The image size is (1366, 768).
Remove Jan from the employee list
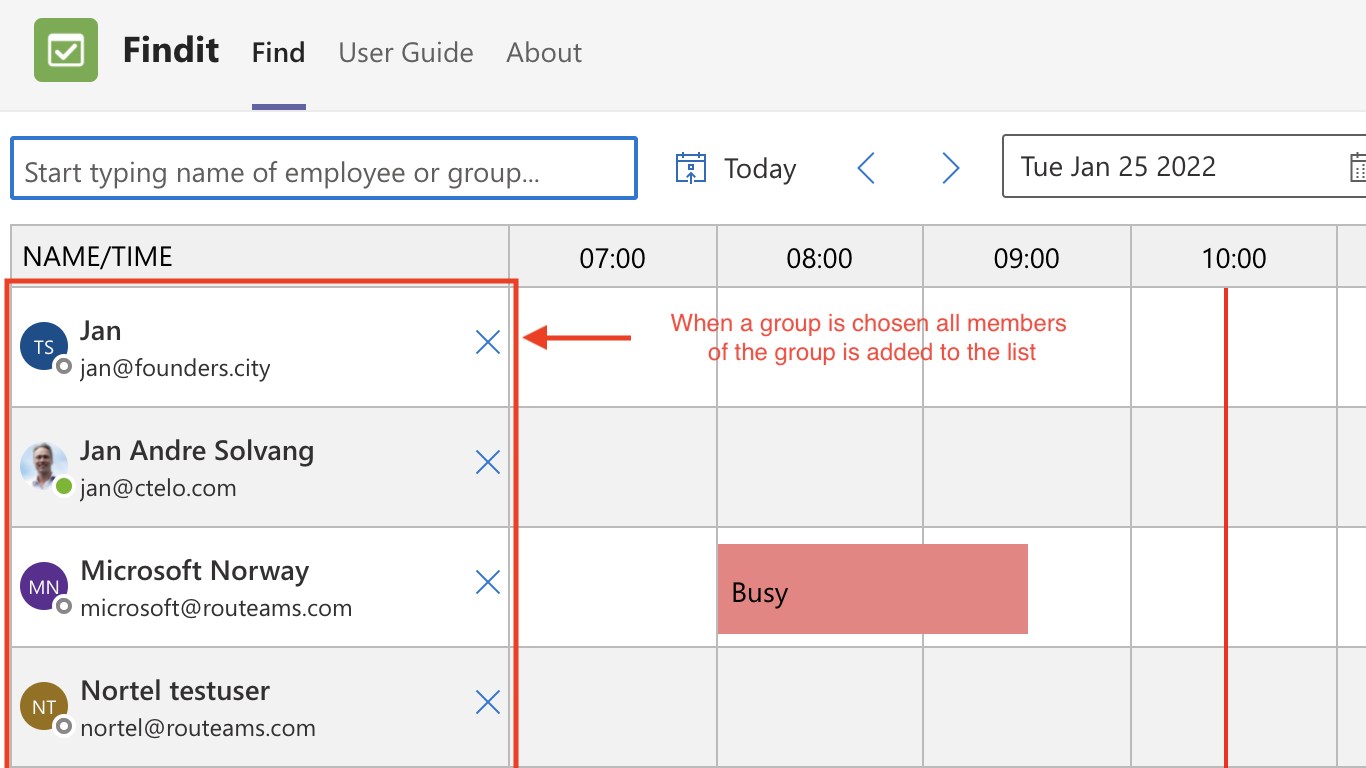[x=488, y=343]
